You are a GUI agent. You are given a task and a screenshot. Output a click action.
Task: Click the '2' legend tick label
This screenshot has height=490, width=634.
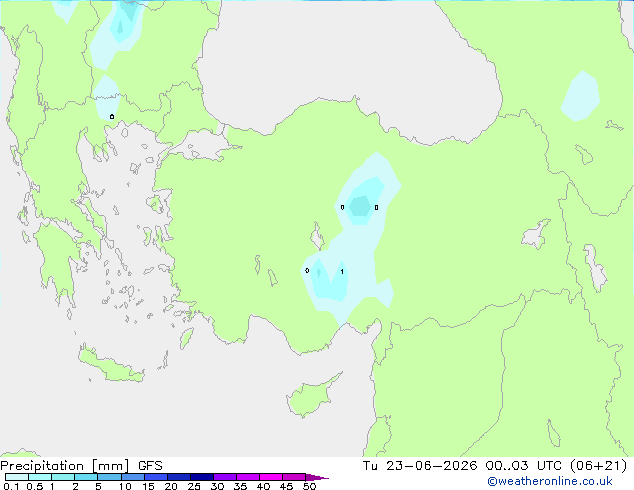pos(75,486)
